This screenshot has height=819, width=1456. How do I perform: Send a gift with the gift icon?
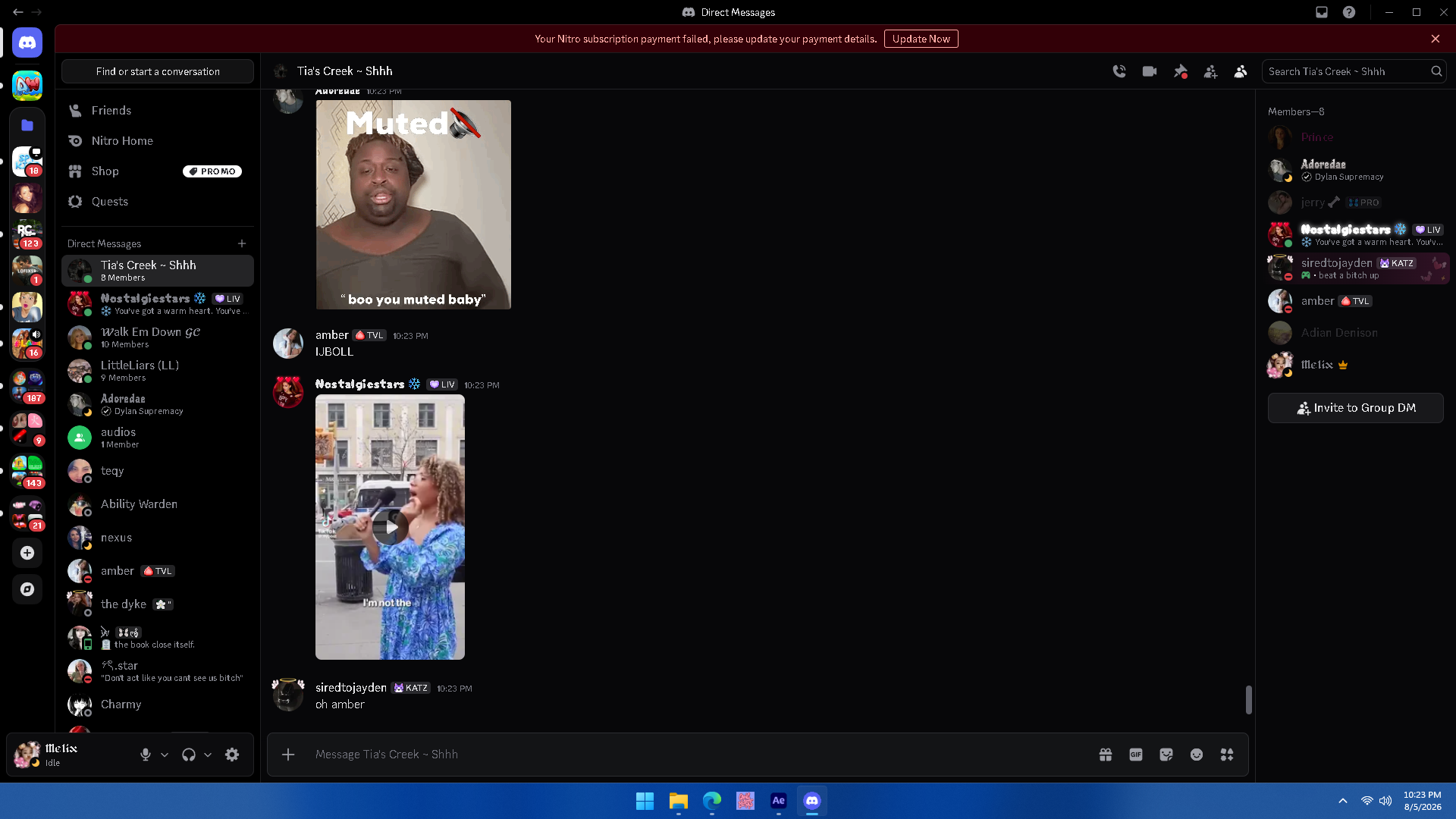click(1106, 755)
